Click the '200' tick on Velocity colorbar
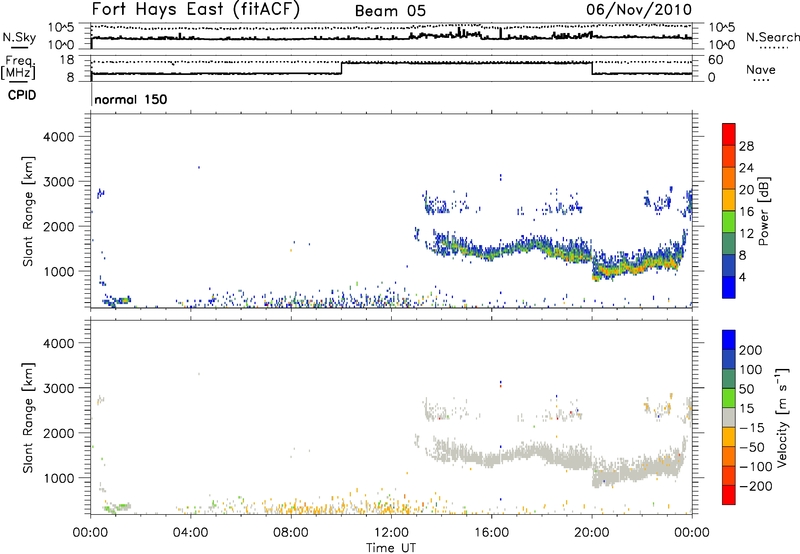The height and width of the screenshot is (554, 800). tap(751, 350)
